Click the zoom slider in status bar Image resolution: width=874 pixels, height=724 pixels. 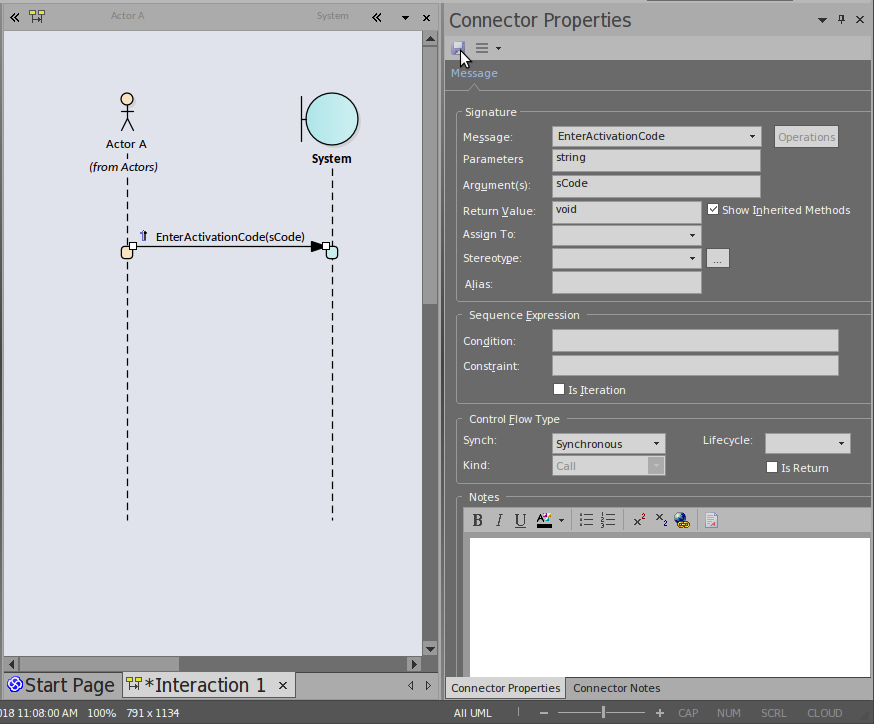[603, 713]
